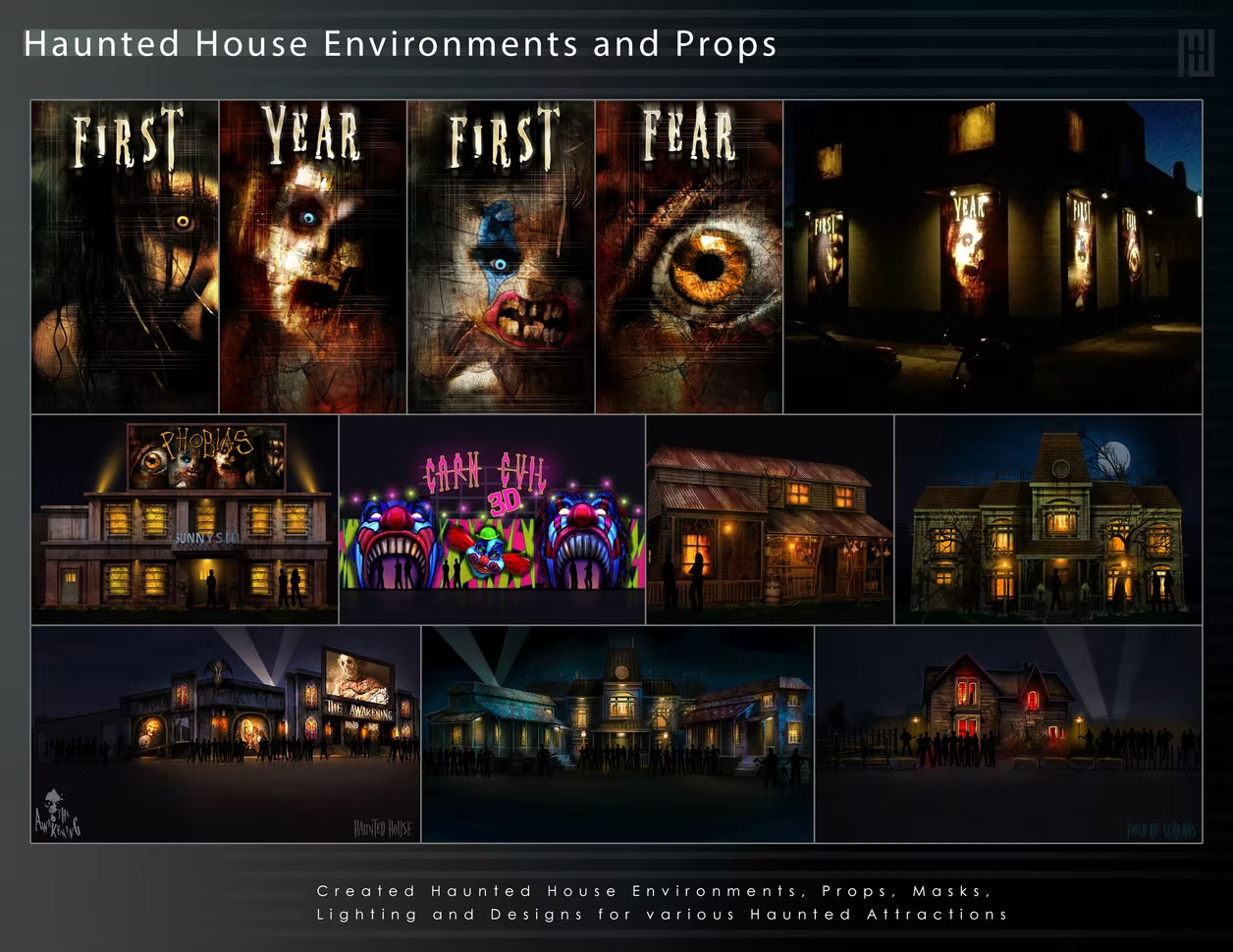This screenshot has height=952, width=1233.
Task: Select the rusty-roof wooden shack design
Action: 770,519
